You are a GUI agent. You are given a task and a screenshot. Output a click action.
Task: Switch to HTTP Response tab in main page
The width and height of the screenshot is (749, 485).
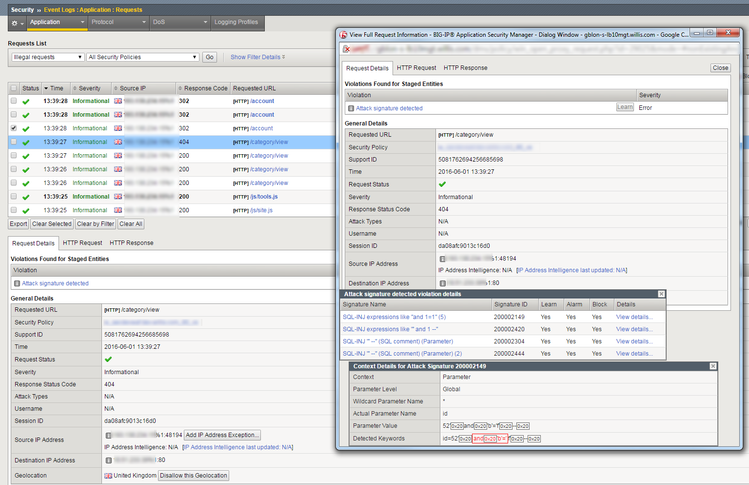[x=131, y=243]
